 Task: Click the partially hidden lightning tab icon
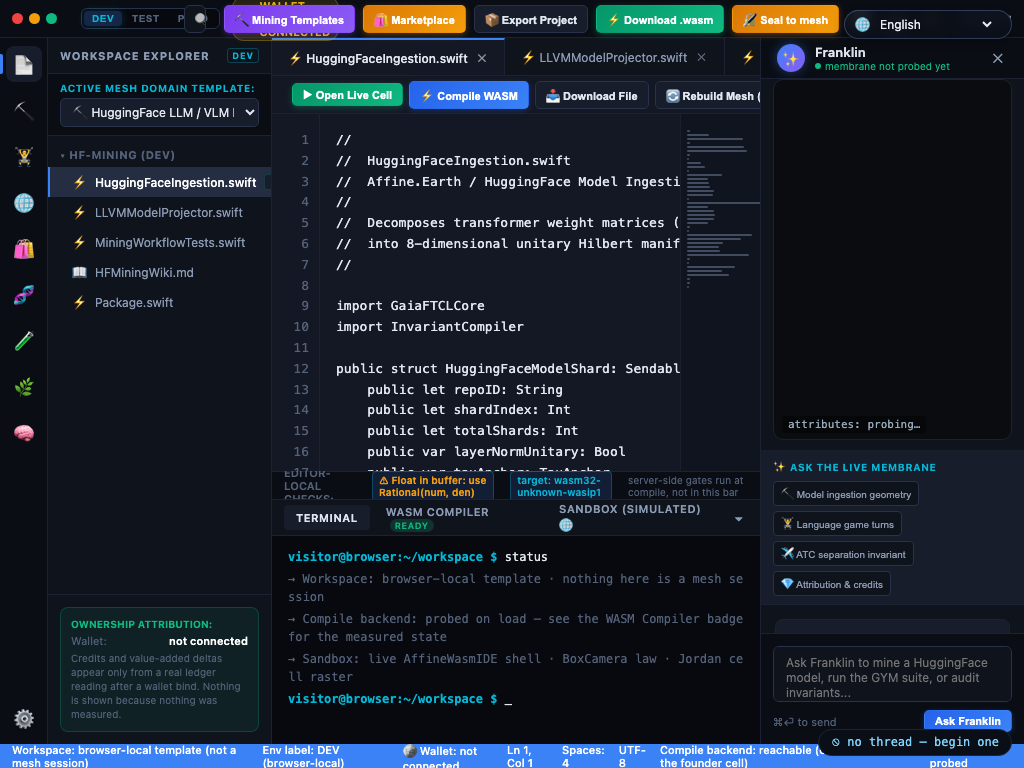click(748, 57)
